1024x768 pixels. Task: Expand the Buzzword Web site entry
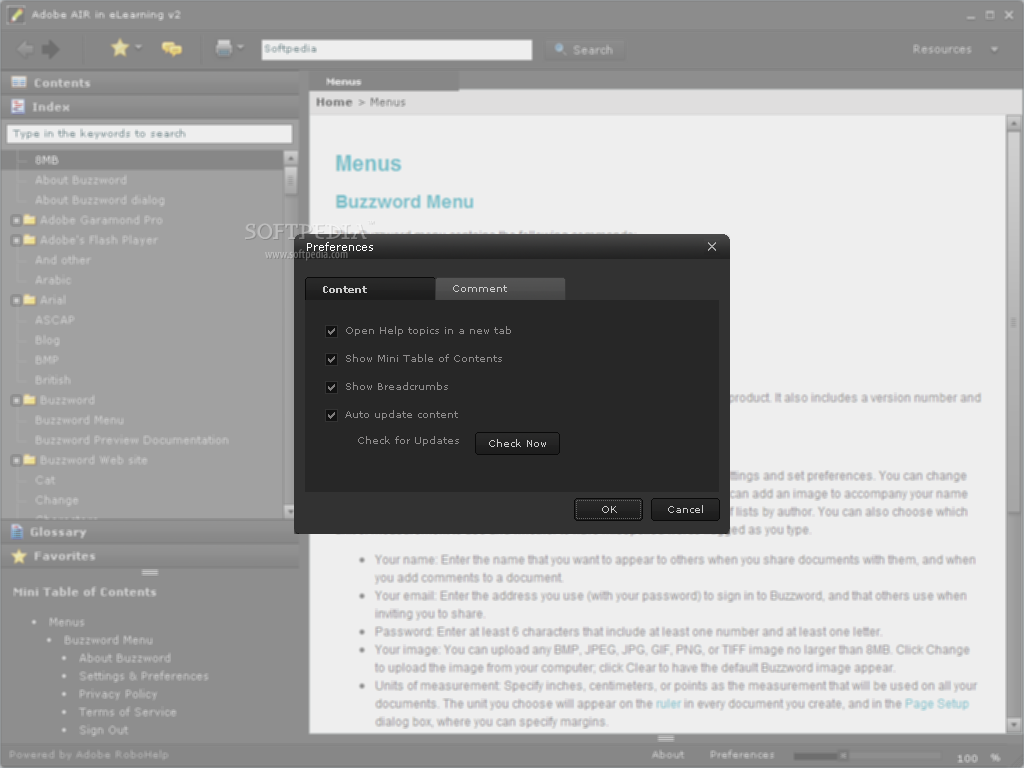pos(16,460)
